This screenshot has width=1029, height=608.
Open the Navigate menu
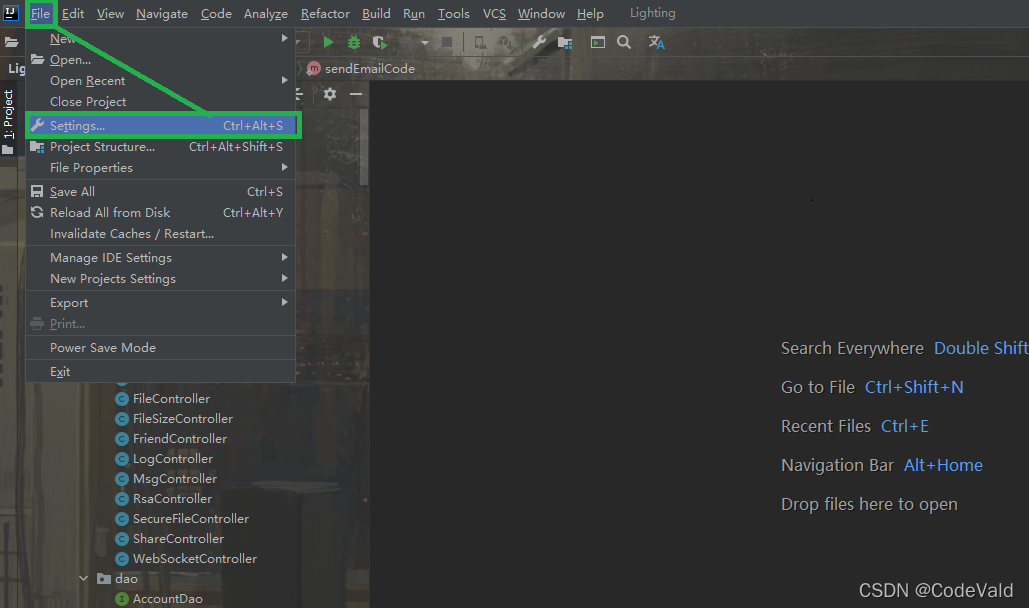[162, 14]
